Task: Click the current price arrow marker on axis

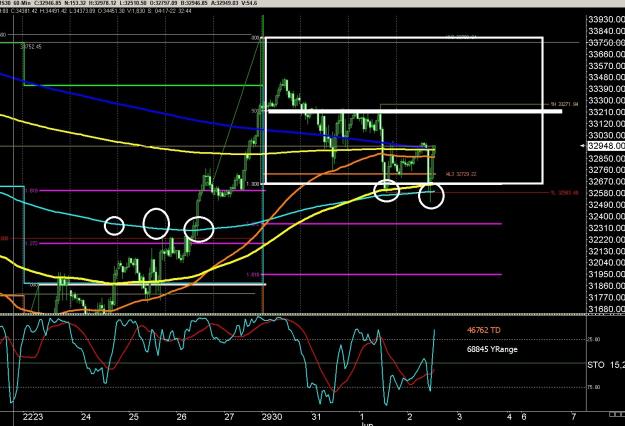Action: click(583, 146)
